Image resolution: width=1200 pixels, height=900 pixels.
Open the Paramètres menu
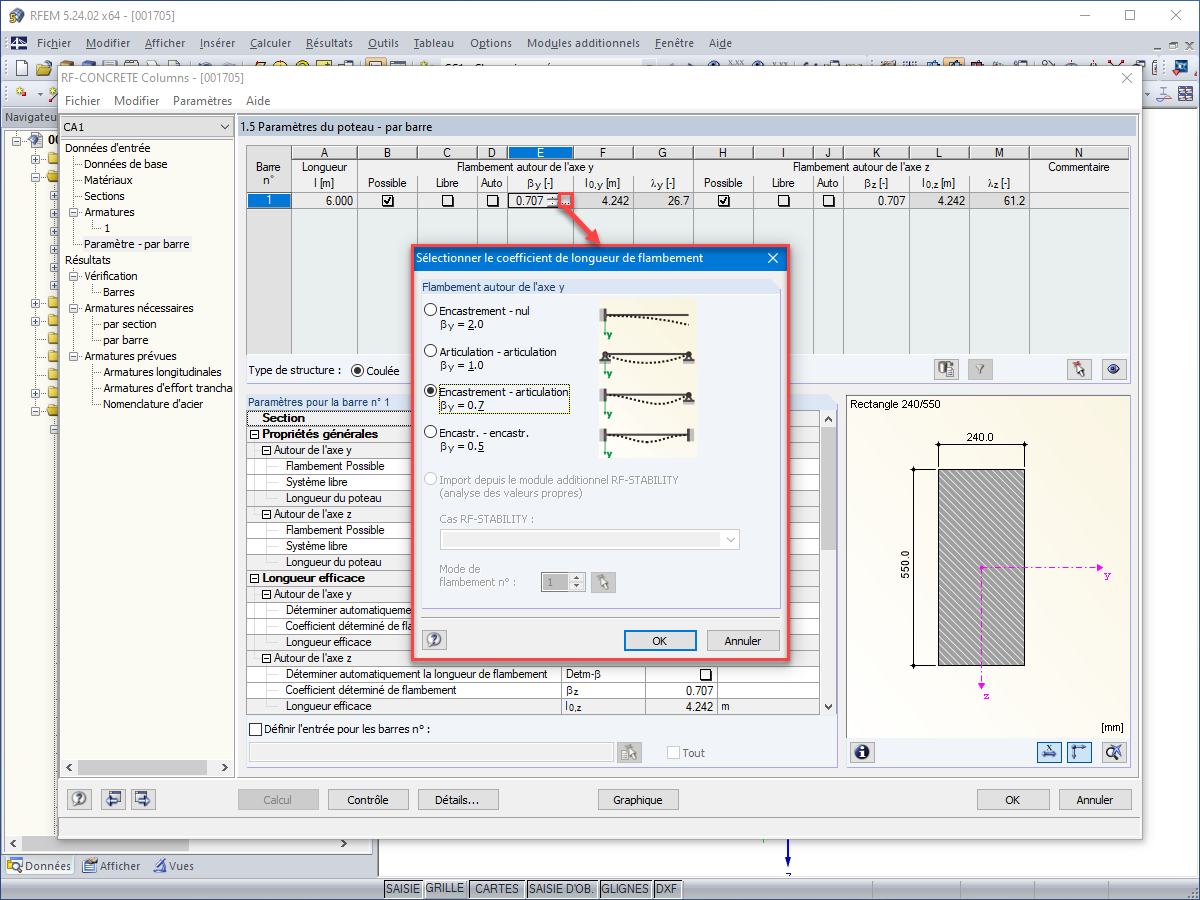click(202, 101)
